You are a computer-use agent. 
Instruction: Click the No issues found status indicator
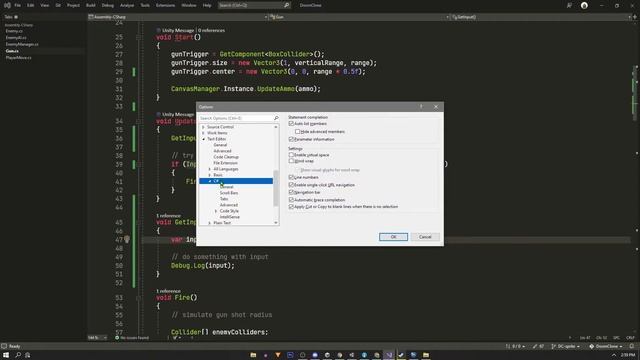click(132, 338)
